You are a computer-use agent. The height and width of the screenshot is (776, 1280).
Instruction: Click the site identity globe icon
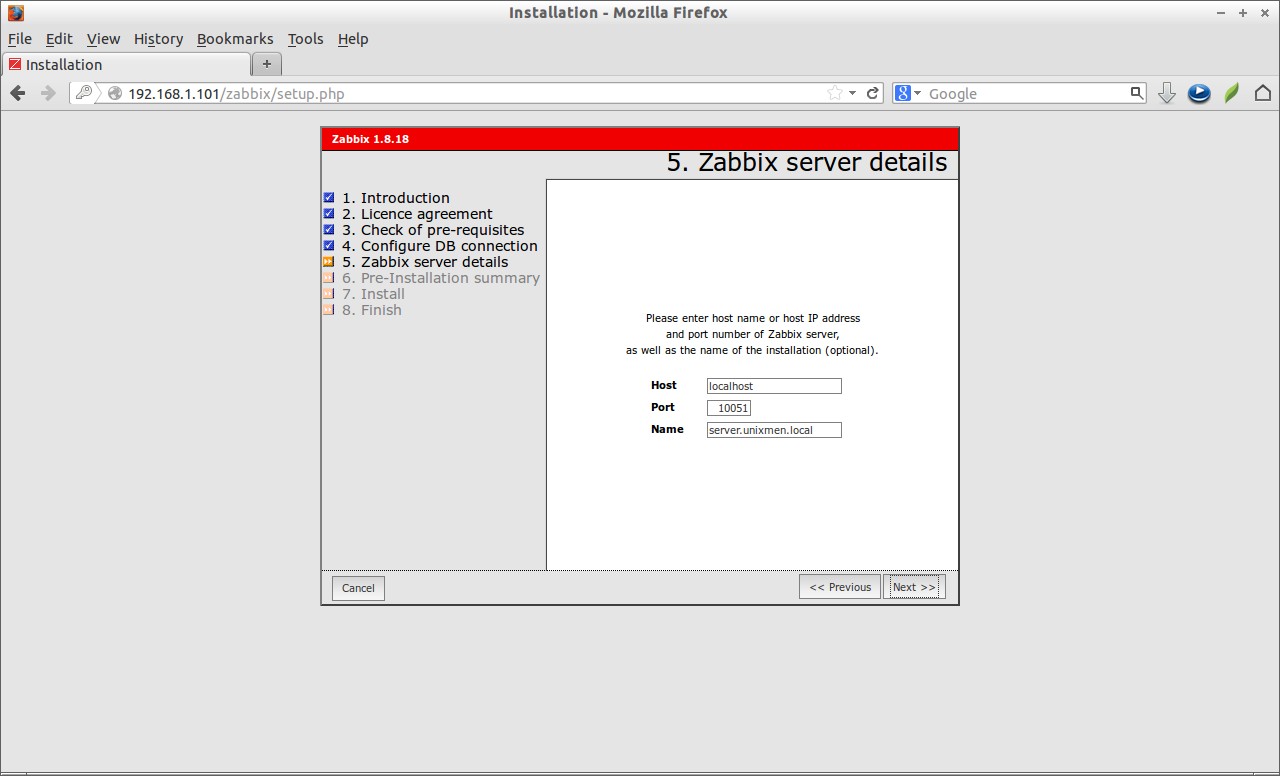pyautogui.click(x=115, y=93)
